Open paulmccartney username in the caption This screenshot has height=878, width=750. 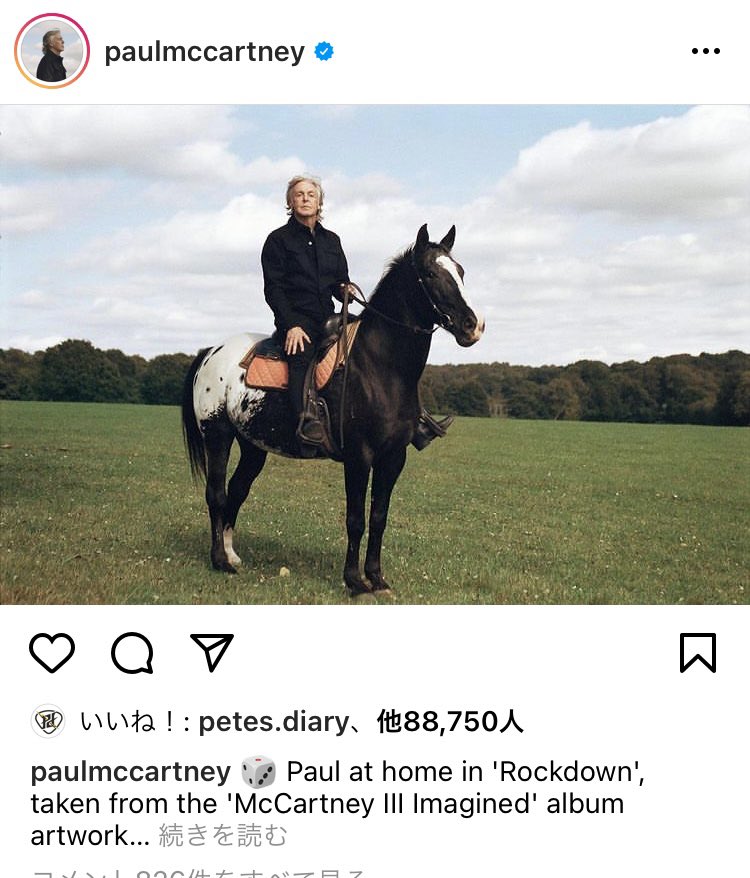(x=131, y=772)
